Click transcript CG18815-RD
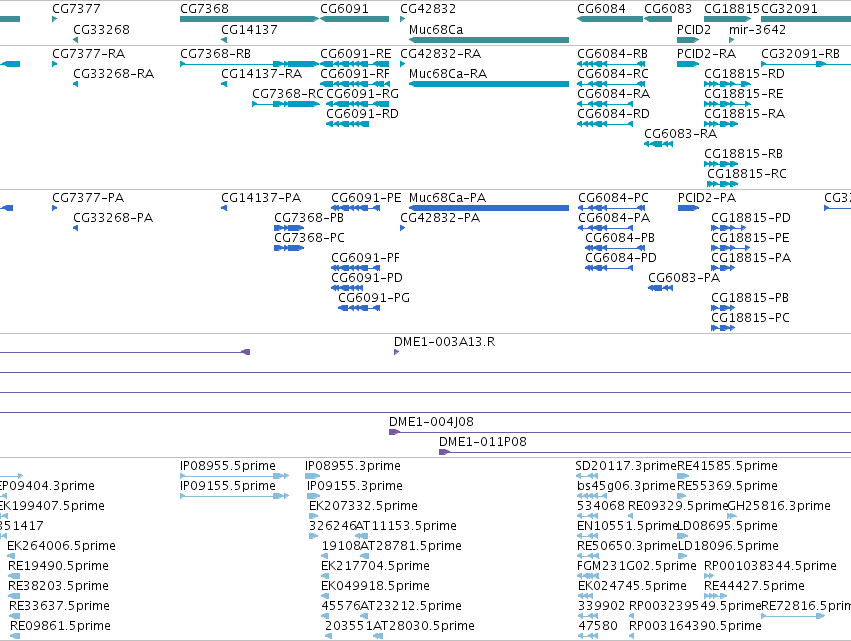 [x=727, y=84]
